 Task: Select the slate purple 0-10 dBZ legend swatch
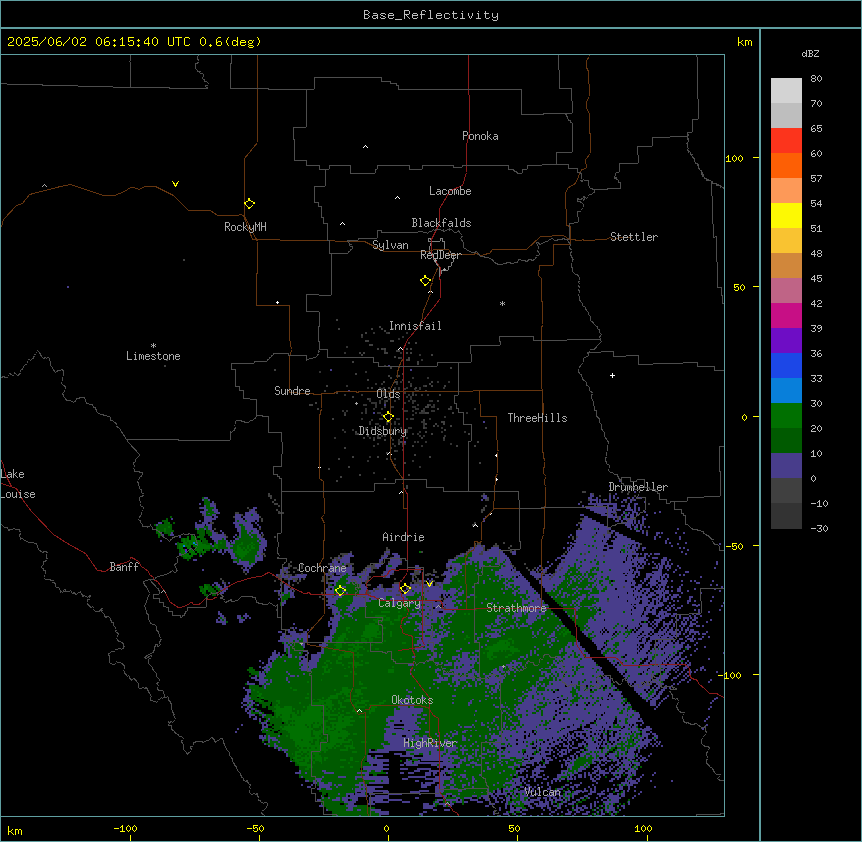(x=786, y=466)
